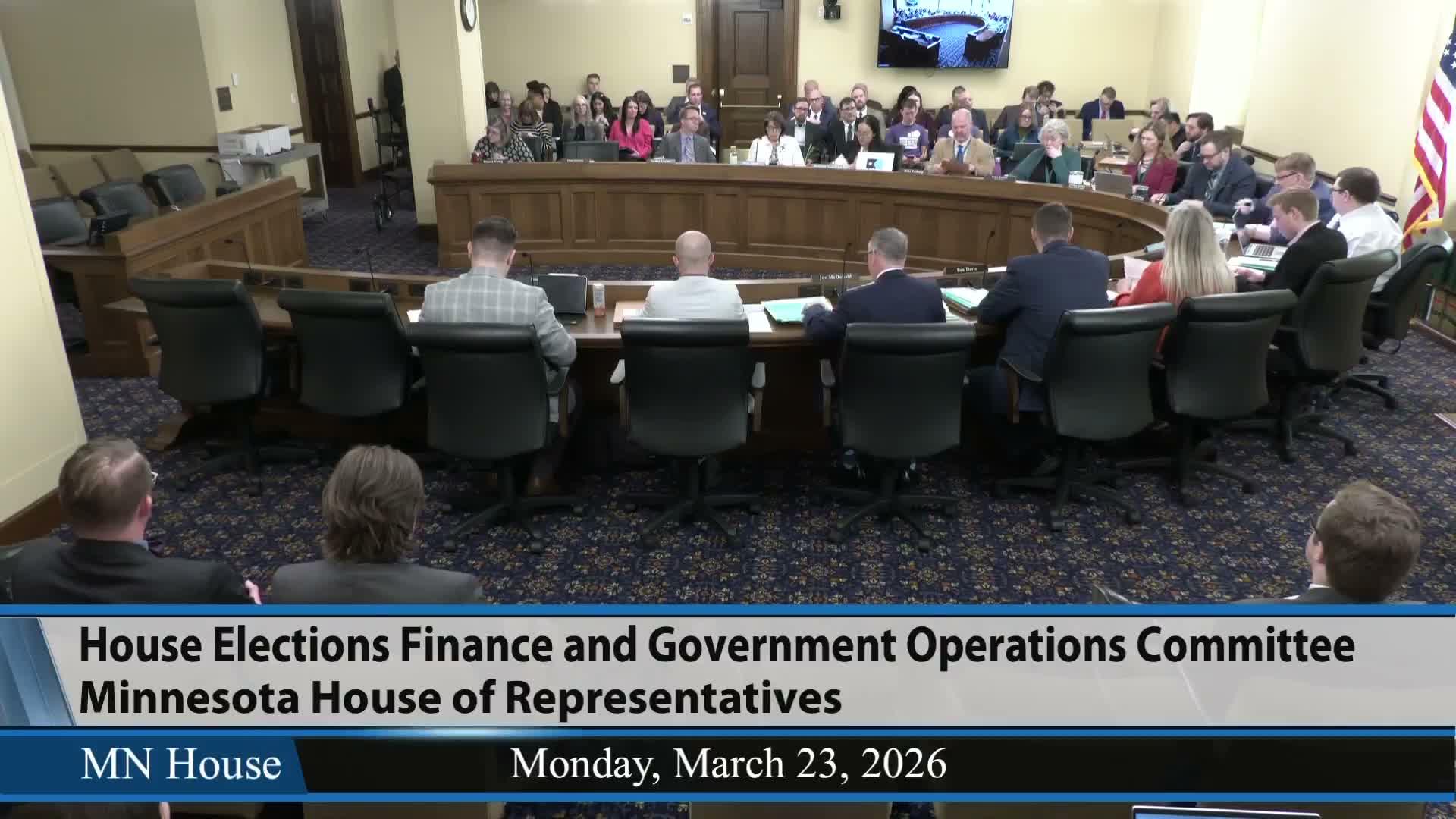
Task: Click the House Elections Finance committee title
Action: [x=716, y=645]
